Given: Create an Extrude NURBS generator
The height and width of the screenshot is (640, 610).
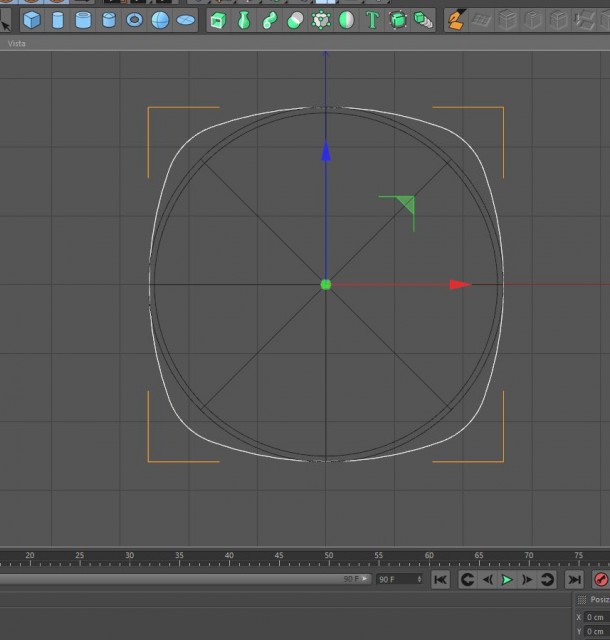Looking at the screenshot, I should click(x=218, y=20).
